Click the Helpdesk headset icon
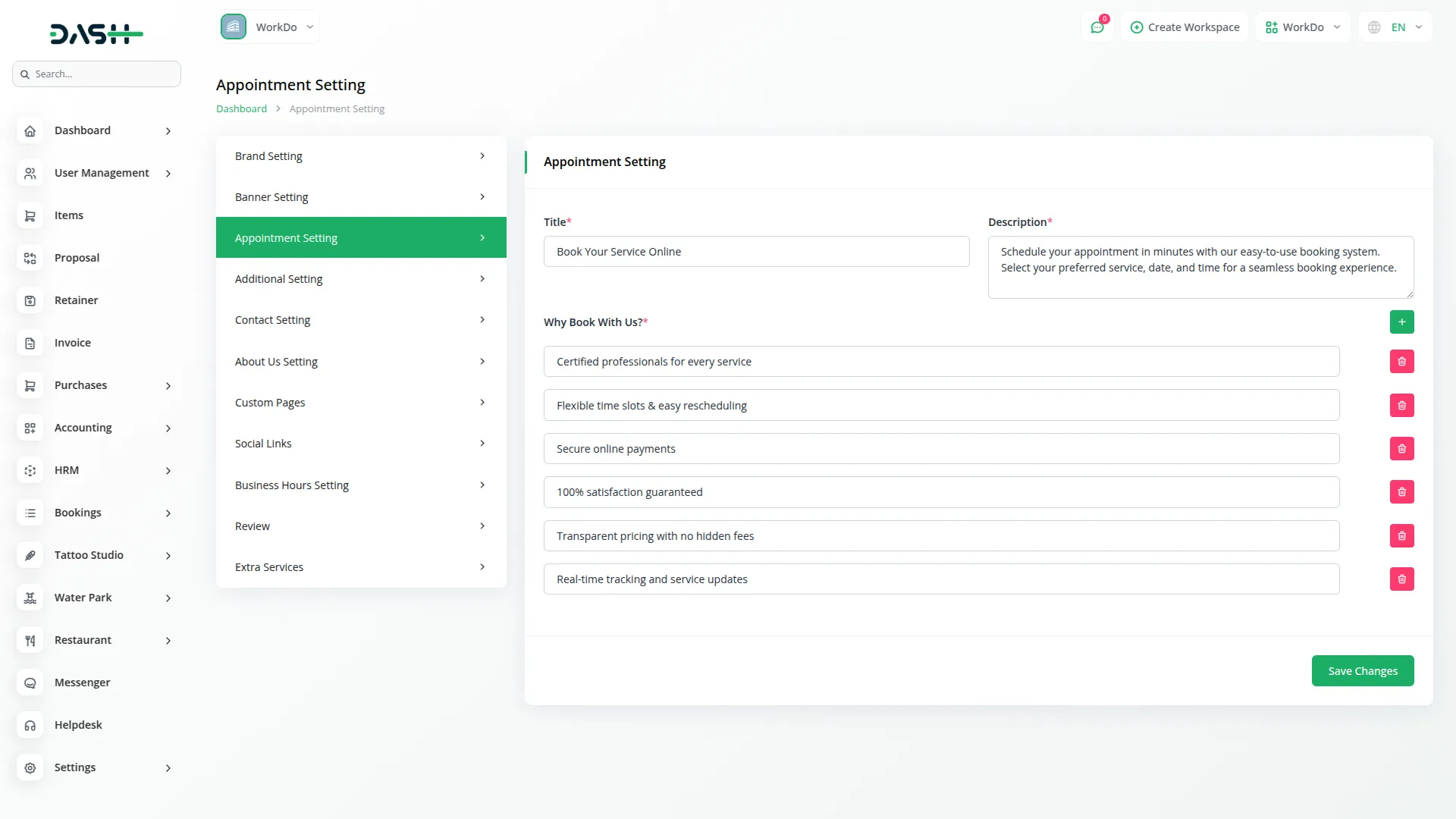 (30, 725)
